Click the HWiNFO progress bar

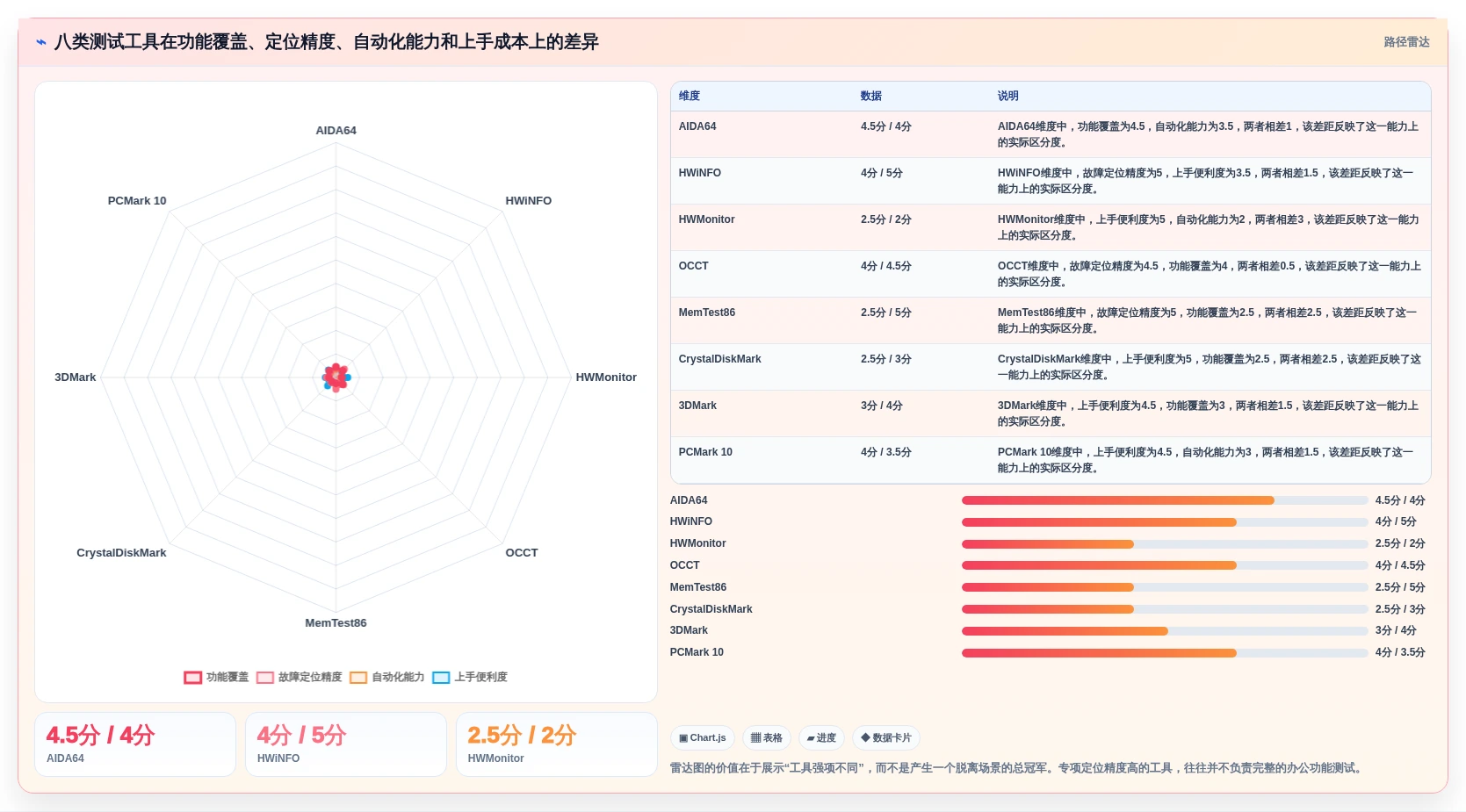coord(1165,522)
